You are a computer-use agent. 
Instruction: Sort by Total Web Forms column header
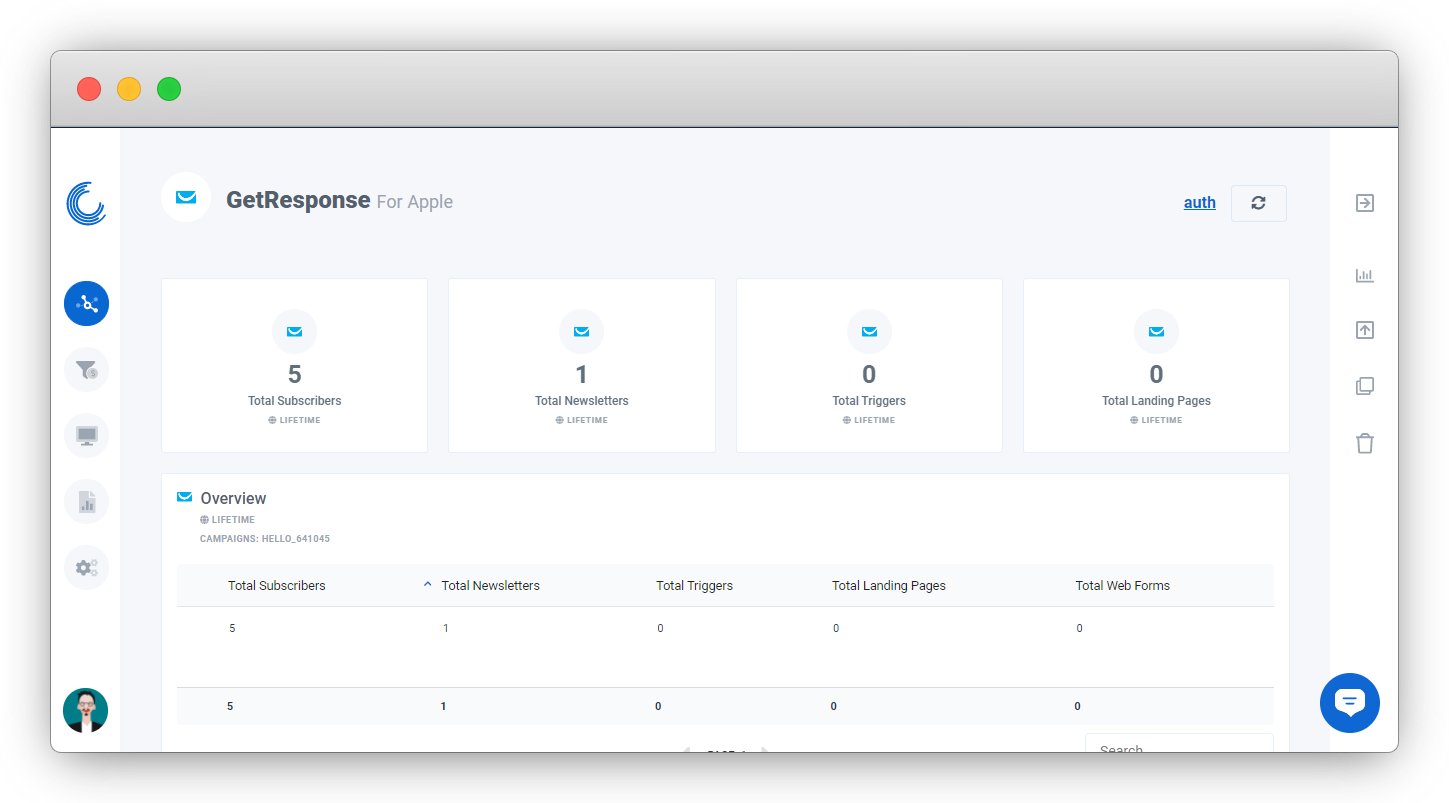[1122, 586]
